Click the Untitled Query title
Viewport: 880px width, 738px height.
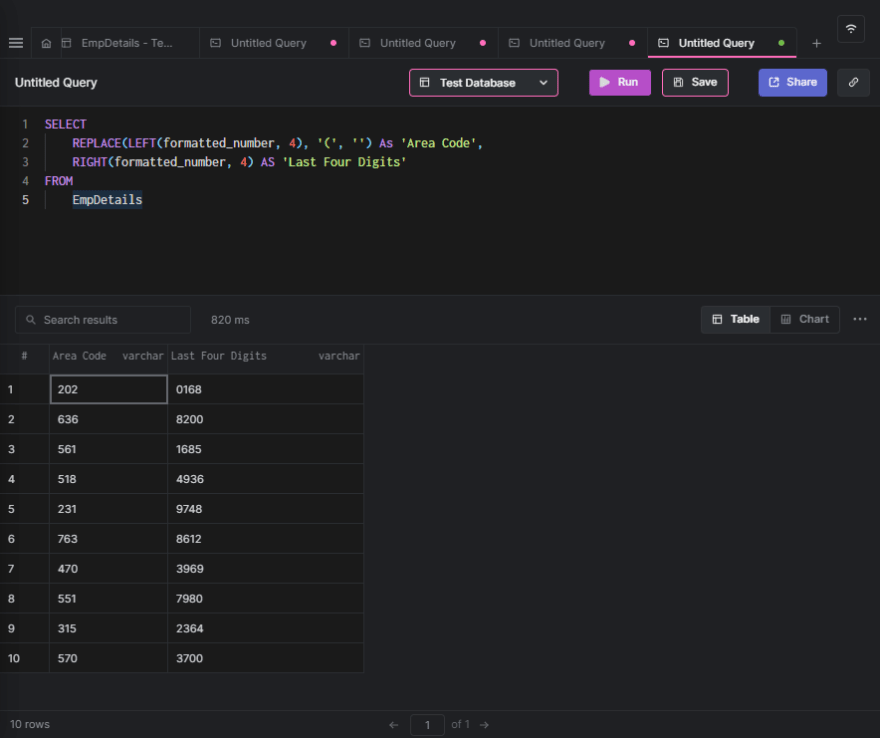coord(56,82)
